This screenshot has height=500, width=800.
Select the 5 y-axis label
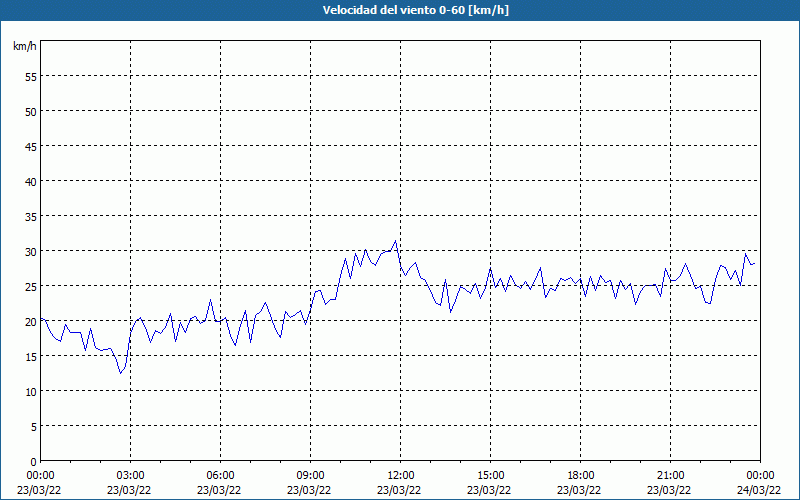pyautogui.click(x=34, y=426)
